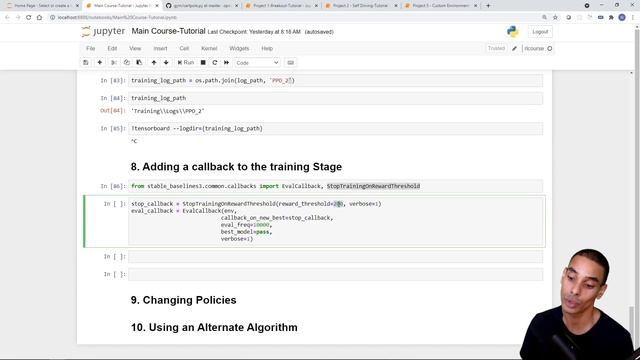Click the localhost address bar

coord(294,18)
